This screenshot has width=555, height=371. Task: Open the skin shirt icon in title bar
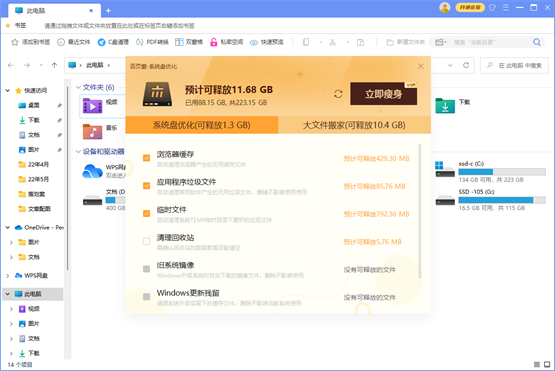pyautogui.click(x=492, y=7)
